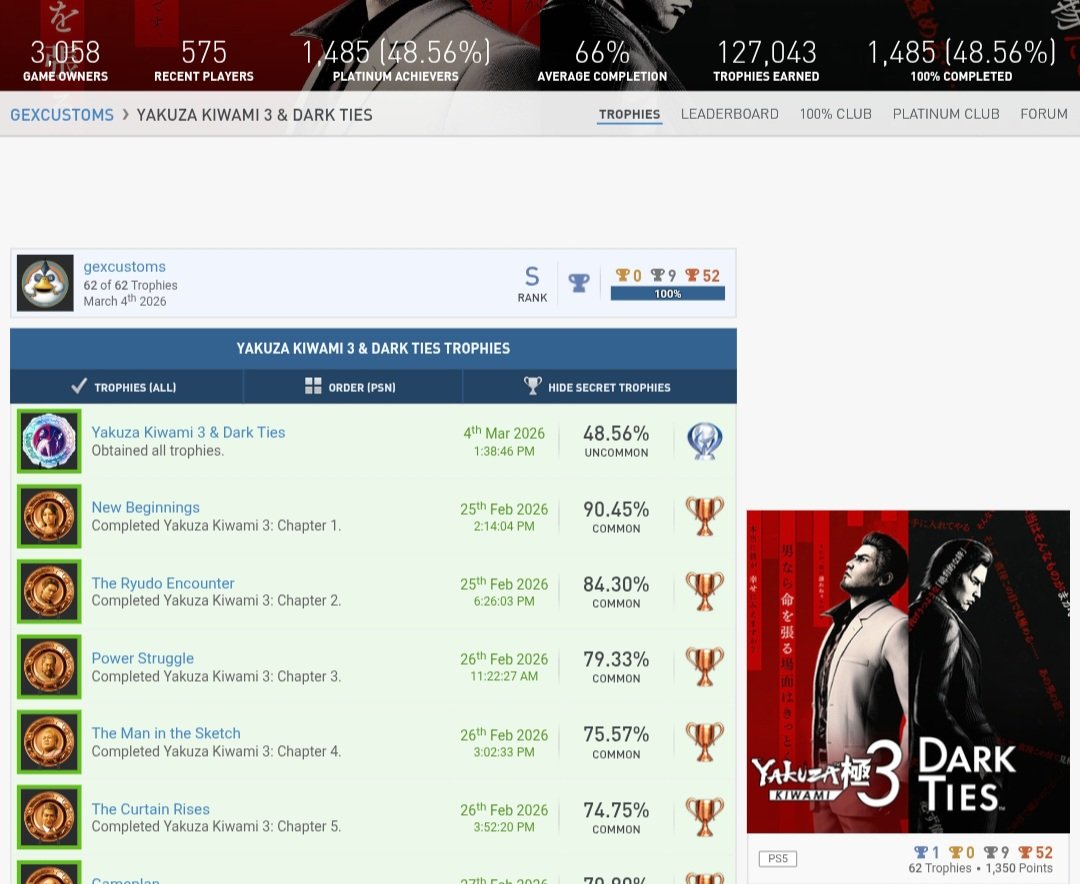Open the platinum trophy badge image
Image resolution: width=1080 pixels, height=884 pixels.
coord(49,441)
